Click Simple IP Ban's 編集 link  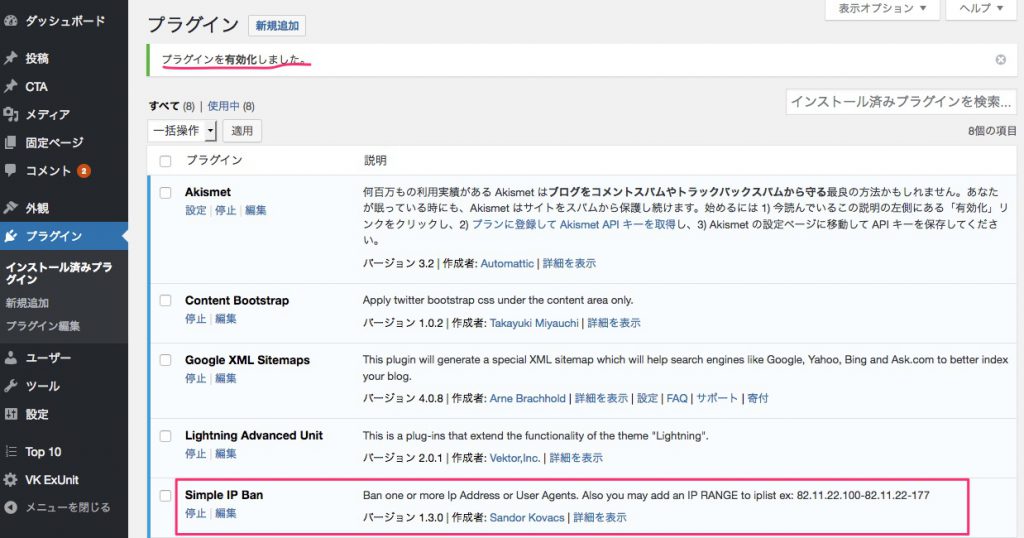[225, 513]
